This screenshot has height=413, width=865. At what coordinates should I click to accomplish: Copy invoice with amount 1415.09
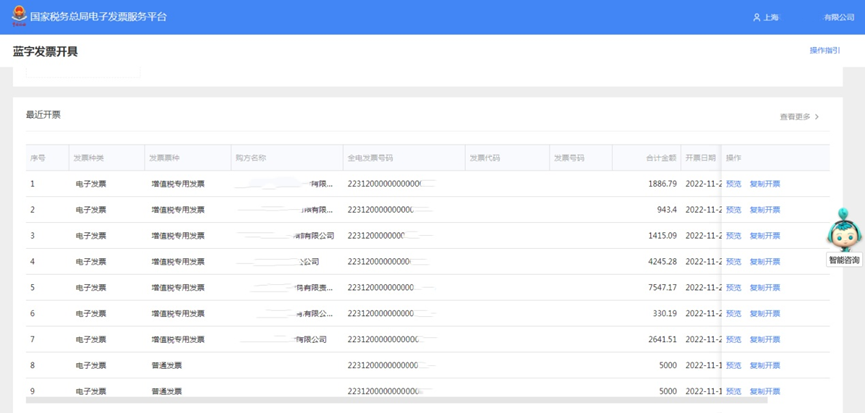[765, 236]
